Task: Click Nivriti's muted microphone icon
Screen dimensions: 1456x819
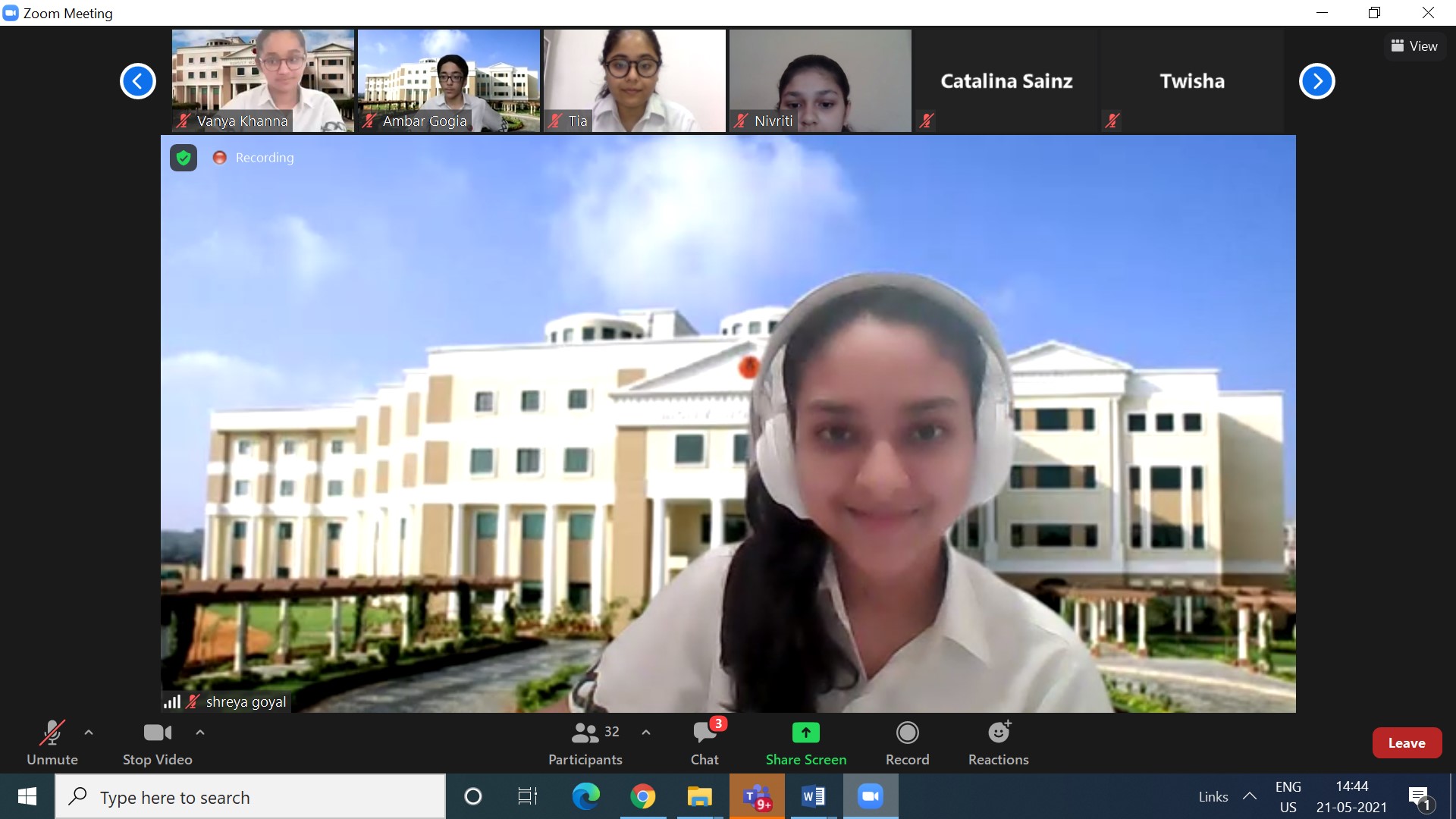Action: pos(741,121)
